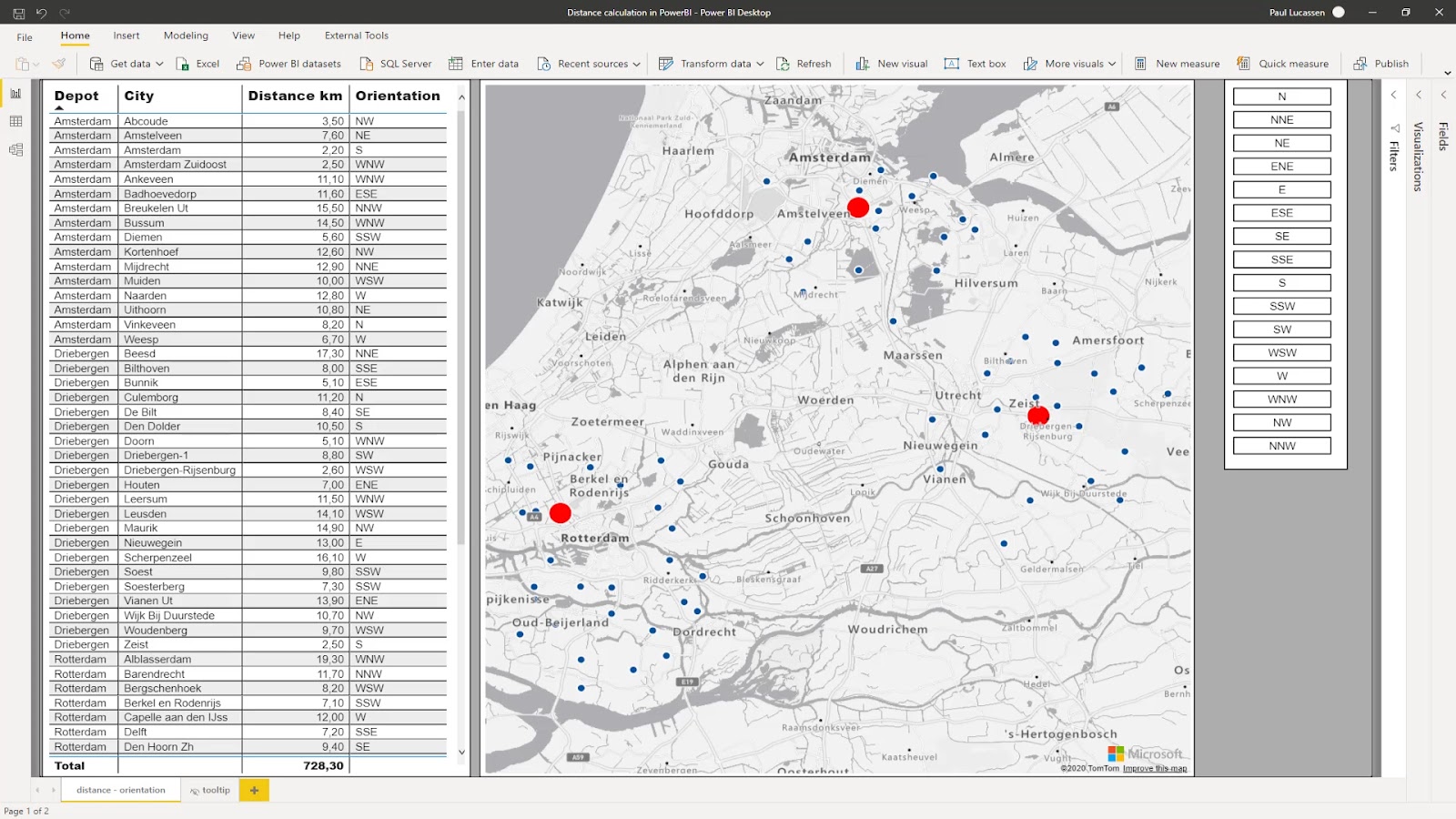This screenshot has width=1456, height=819.
Task: Click the Improve this map link
Action: click(x=1155, y=769)
